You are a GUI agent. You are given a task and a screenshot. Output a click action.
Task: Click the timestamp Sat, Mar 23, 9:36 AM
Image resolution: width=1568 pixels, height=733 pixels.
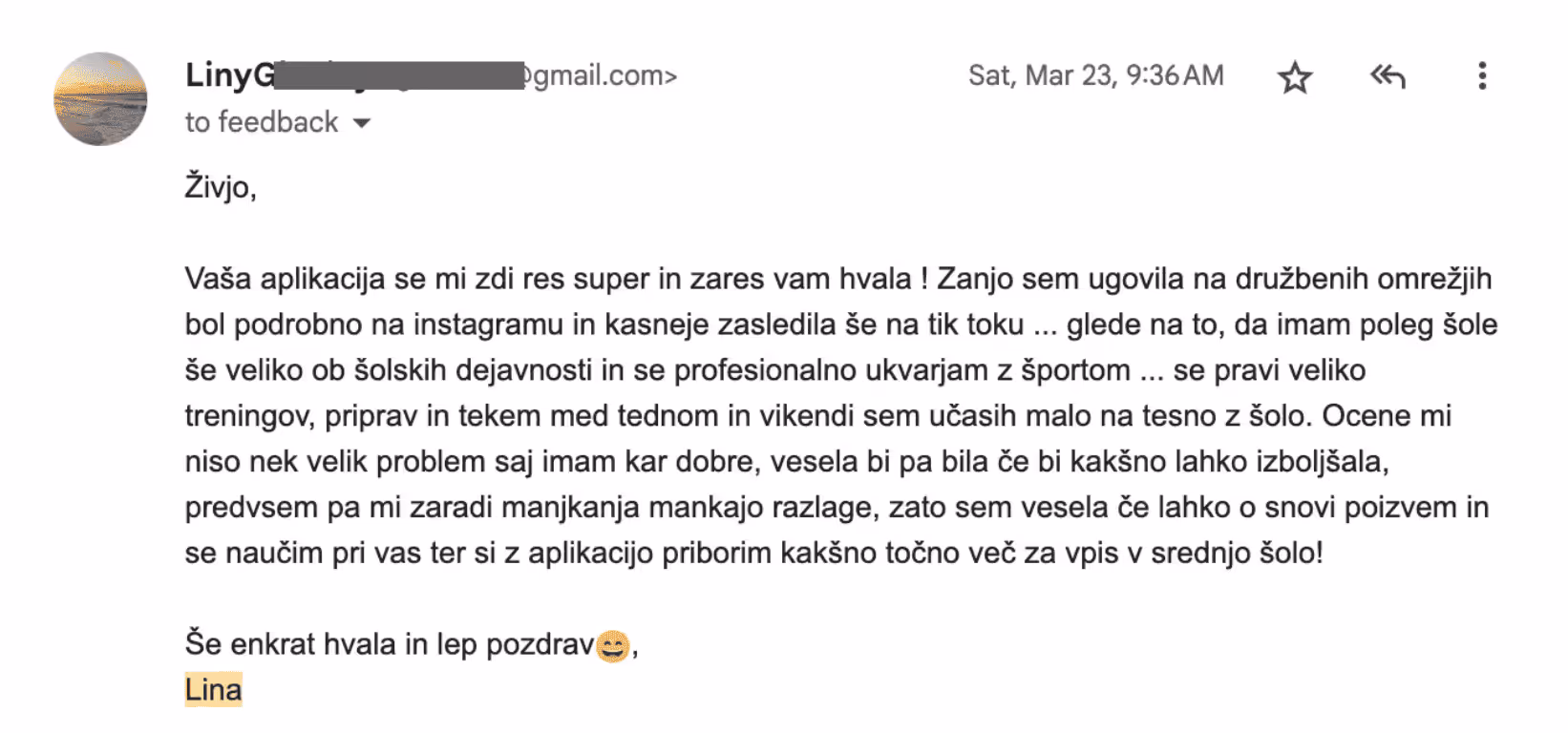tap(1095, 75)
